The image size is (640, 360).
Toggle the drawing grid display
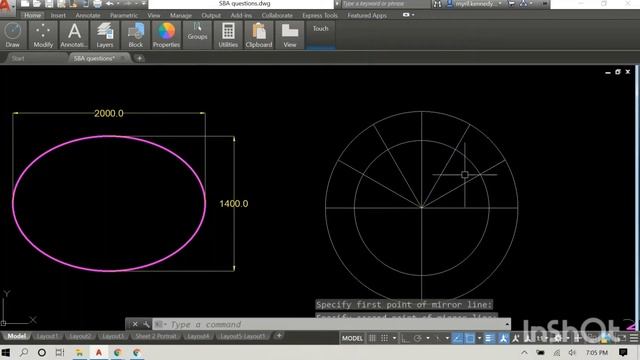(372, 338)
